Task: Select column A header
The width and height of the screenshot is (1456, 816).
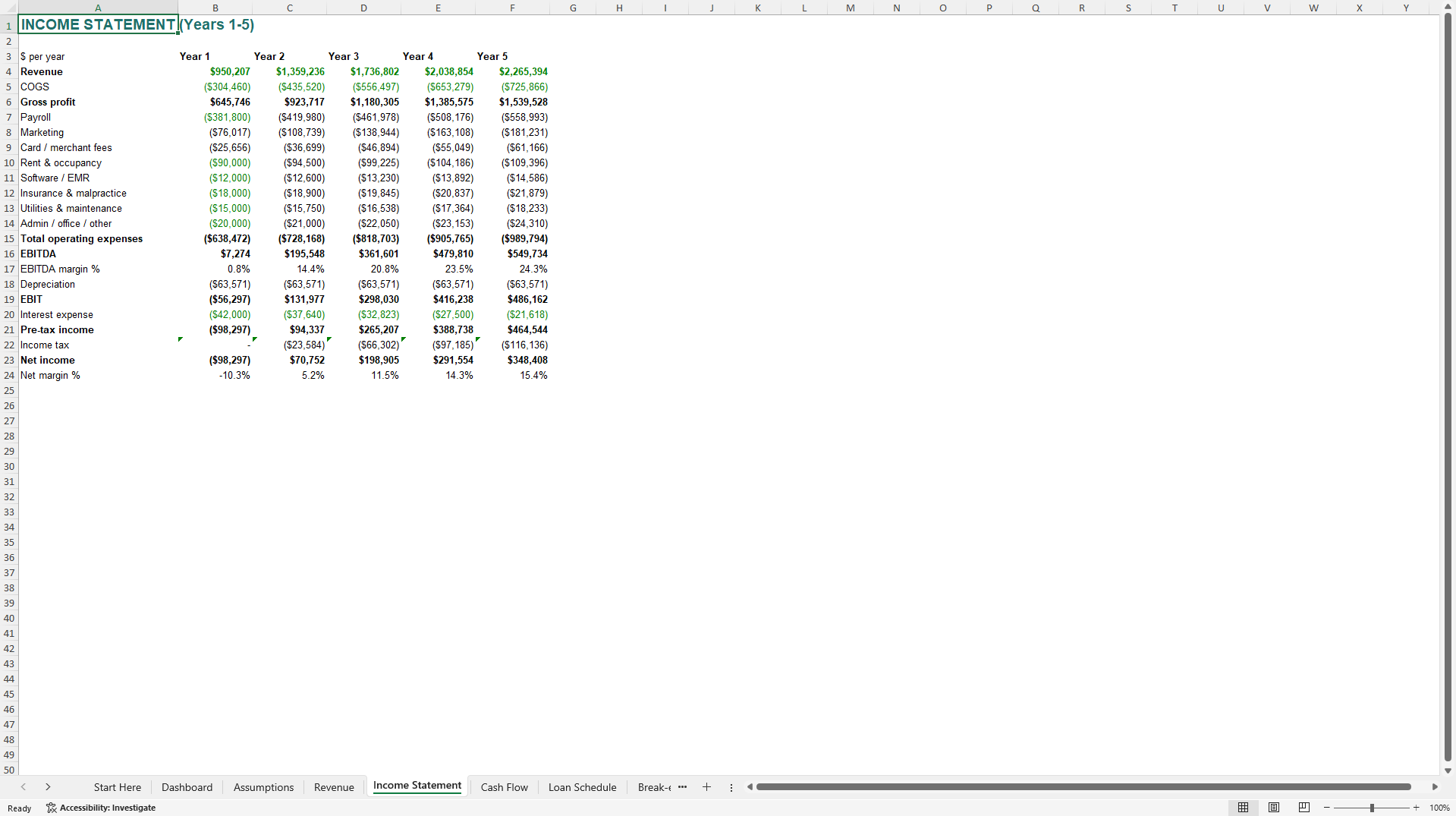Action: [98, 8]
